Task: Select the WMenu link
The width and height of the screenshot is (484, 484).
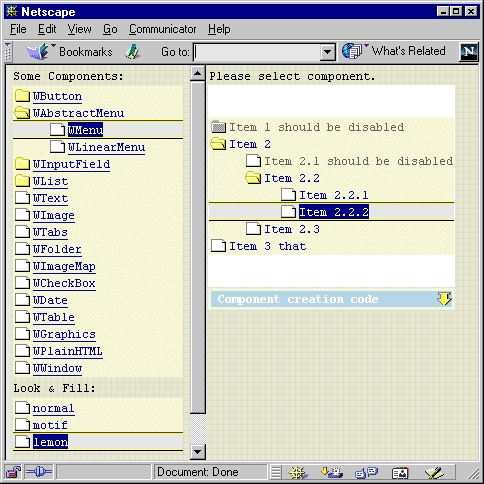Action: point(85,130)
